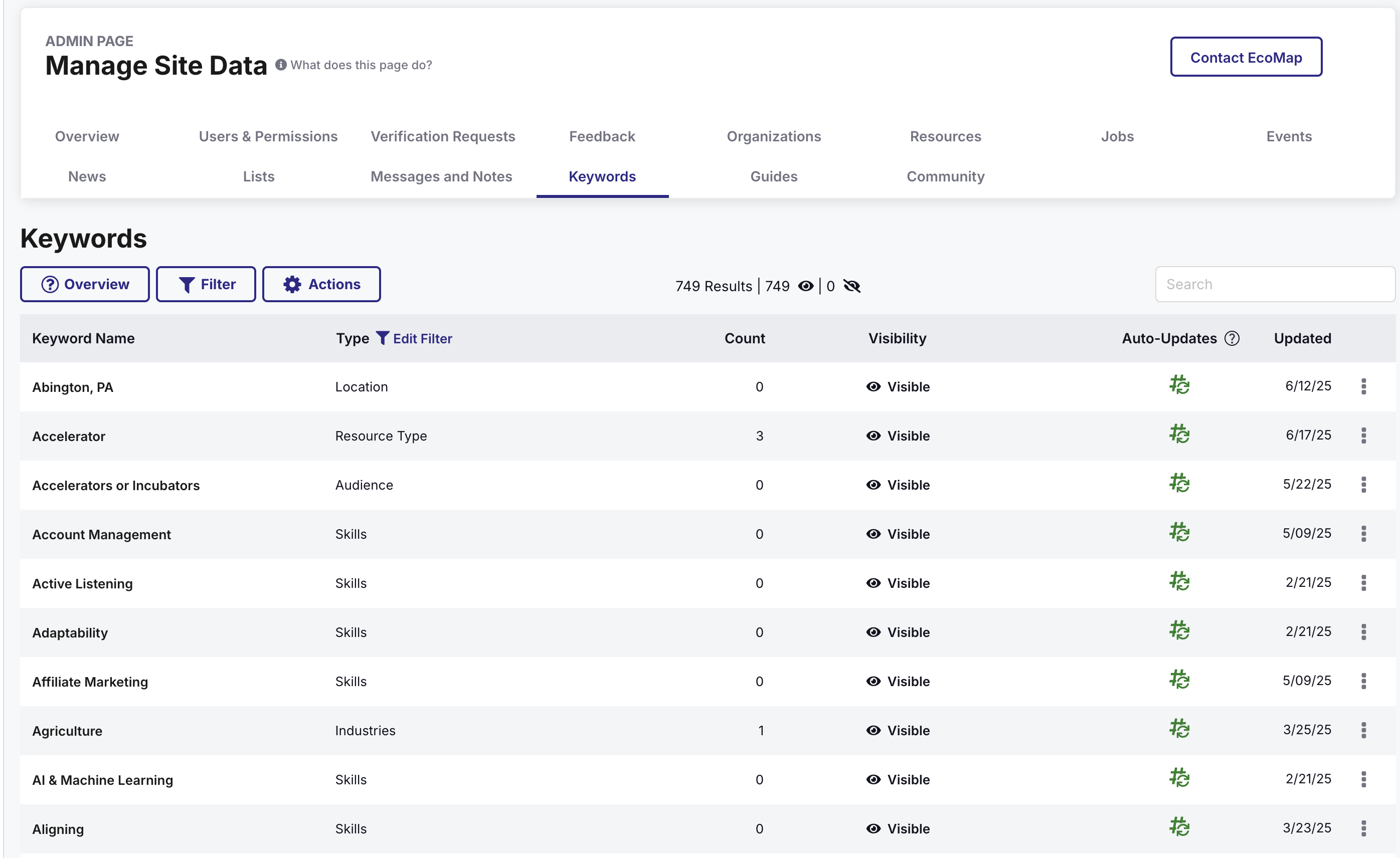Image resolution: width=1400 pixels, height=858 pixels.
Task: Toggle visibility of Account Management keyword
Action: [898, 534]
